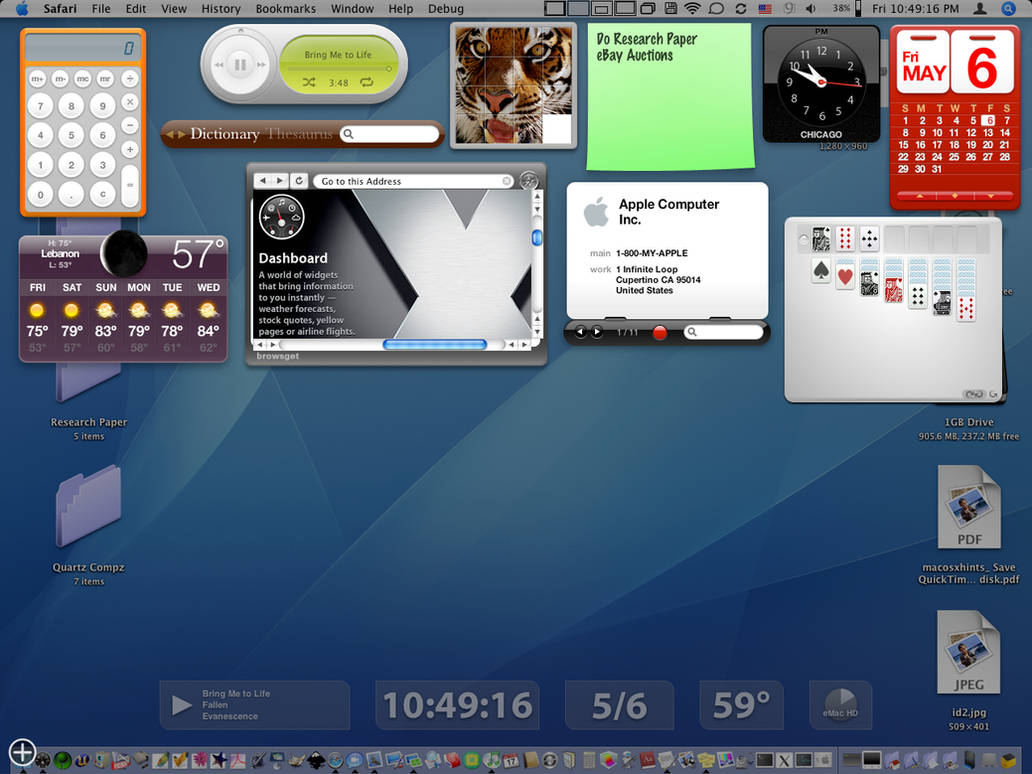Screen dimensions: 1032x774
Task: Skip to previous track in iTunes widget
Action: 219,64
